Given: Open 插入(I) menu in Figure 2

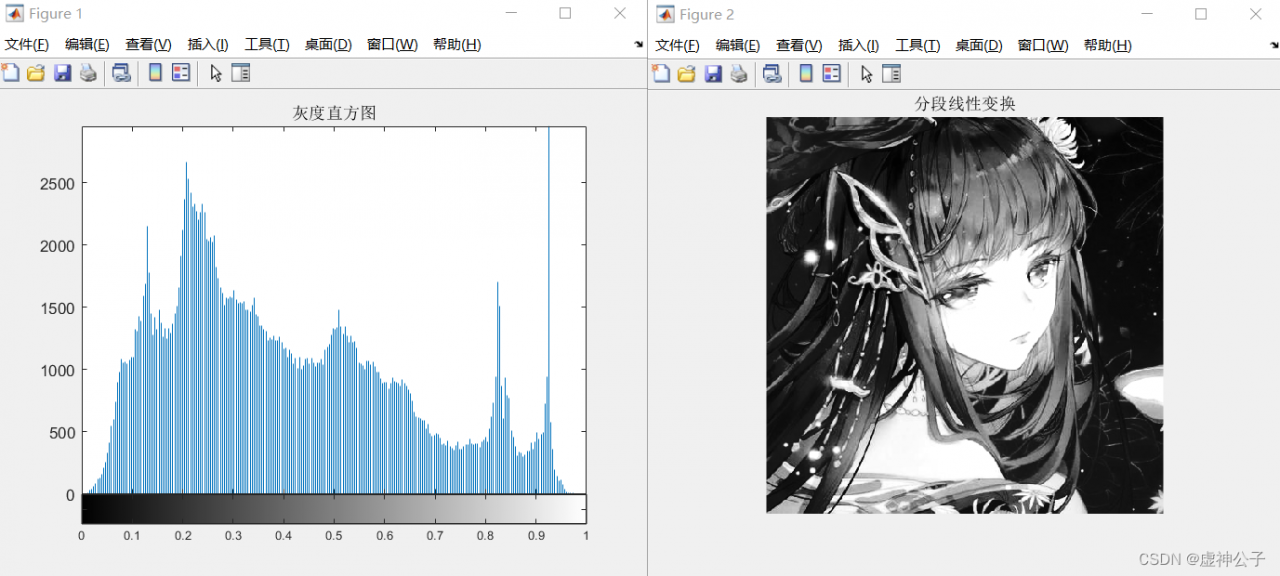Looking at the screenshot, I should point(858,45).
